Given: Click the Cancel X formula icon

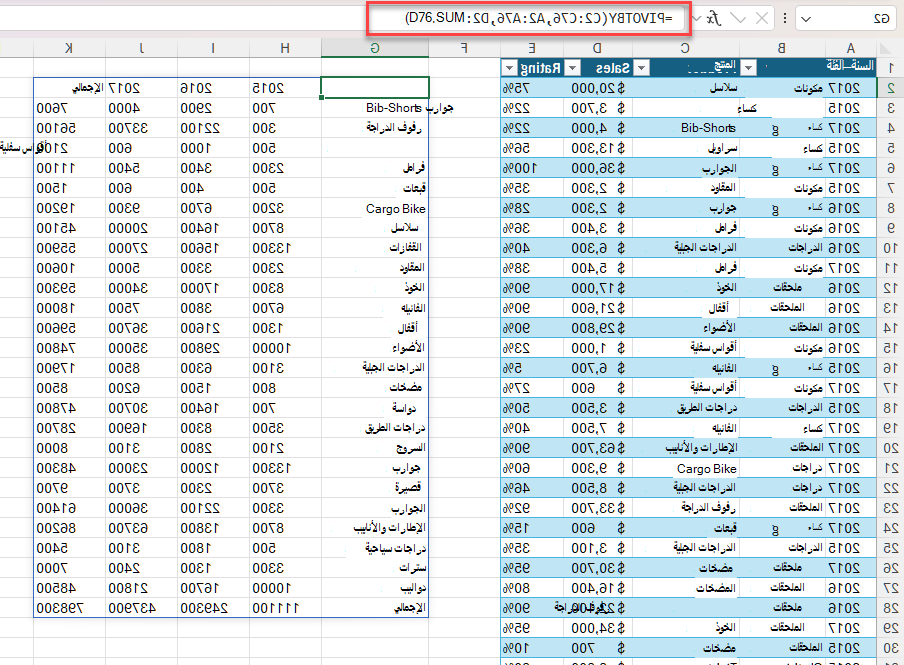Looking at the screenshot, I should pos(762,18).
